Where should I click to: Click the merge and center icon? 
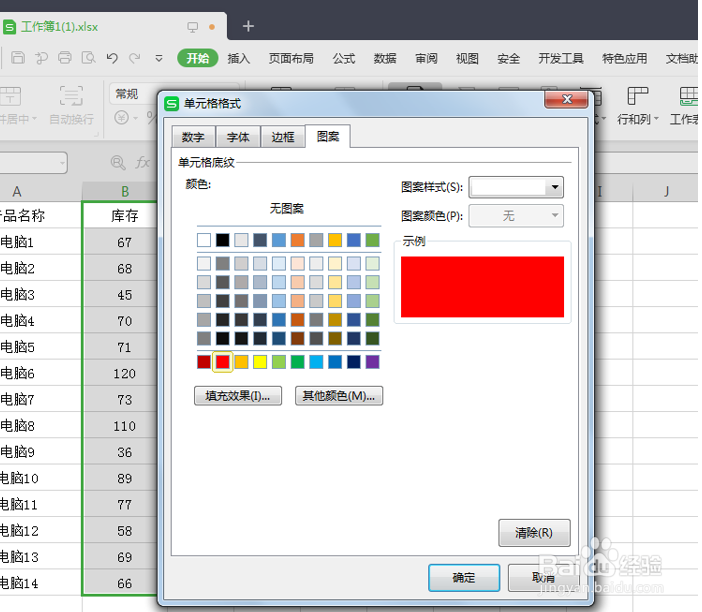click(10, 96)
